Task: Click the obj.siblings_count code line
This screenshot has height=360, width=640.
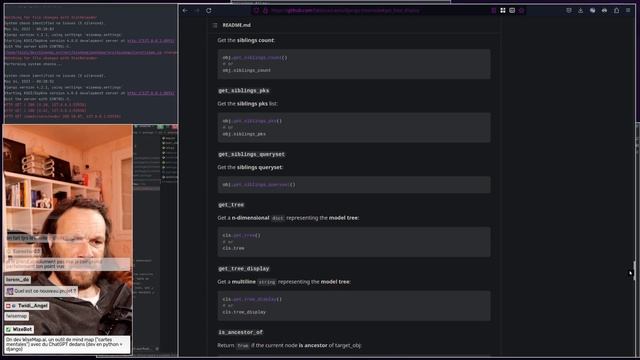Action: (247, 71)
